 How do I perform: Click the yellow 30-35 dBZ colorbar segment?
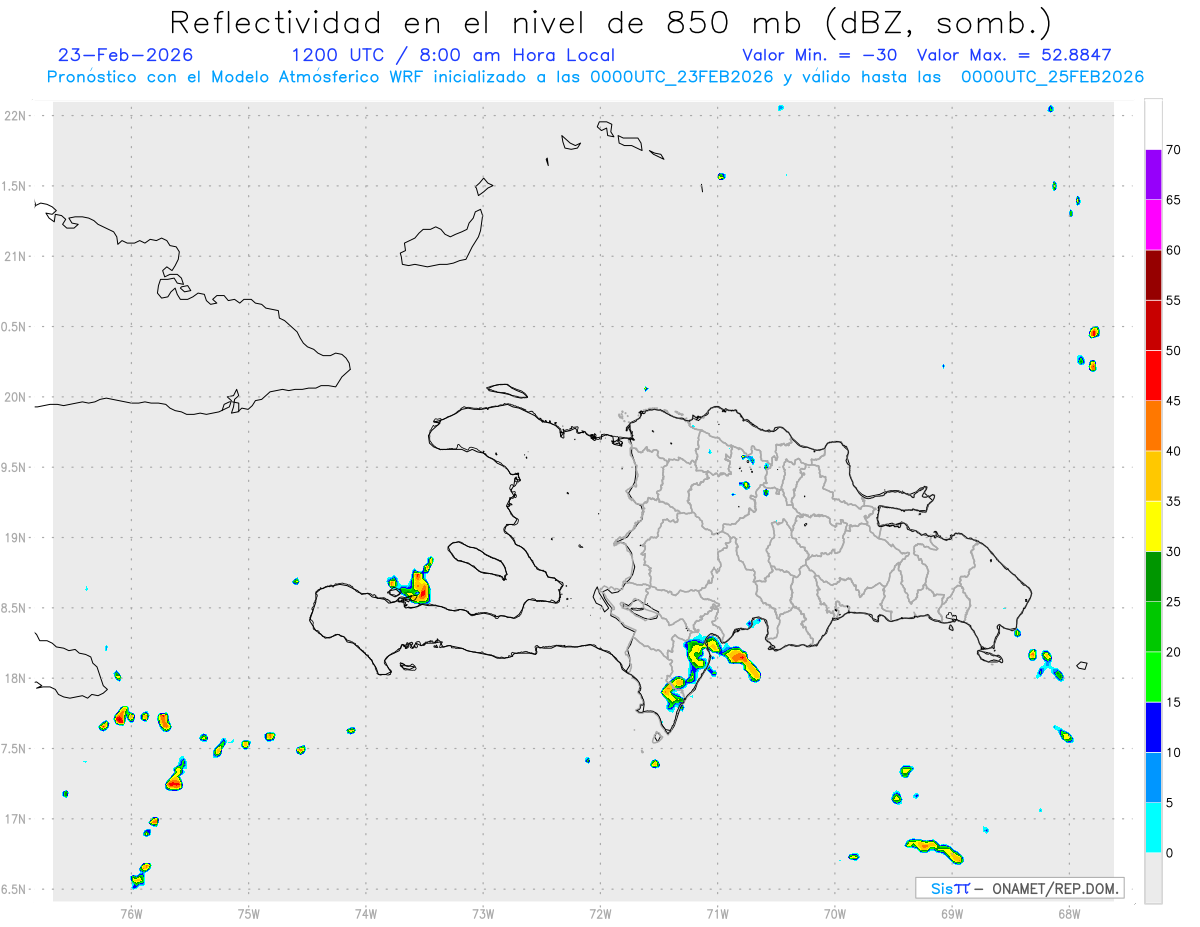(x=1153, y=526)
